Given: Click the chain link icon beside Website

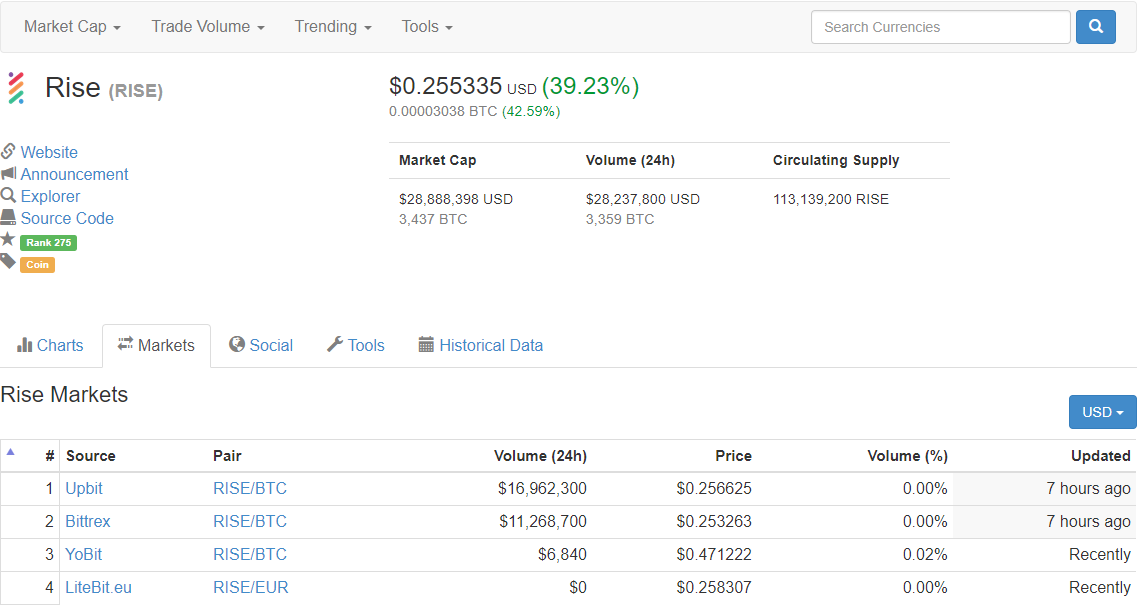Looking at the screenshot, I should [x=8, y=152].
